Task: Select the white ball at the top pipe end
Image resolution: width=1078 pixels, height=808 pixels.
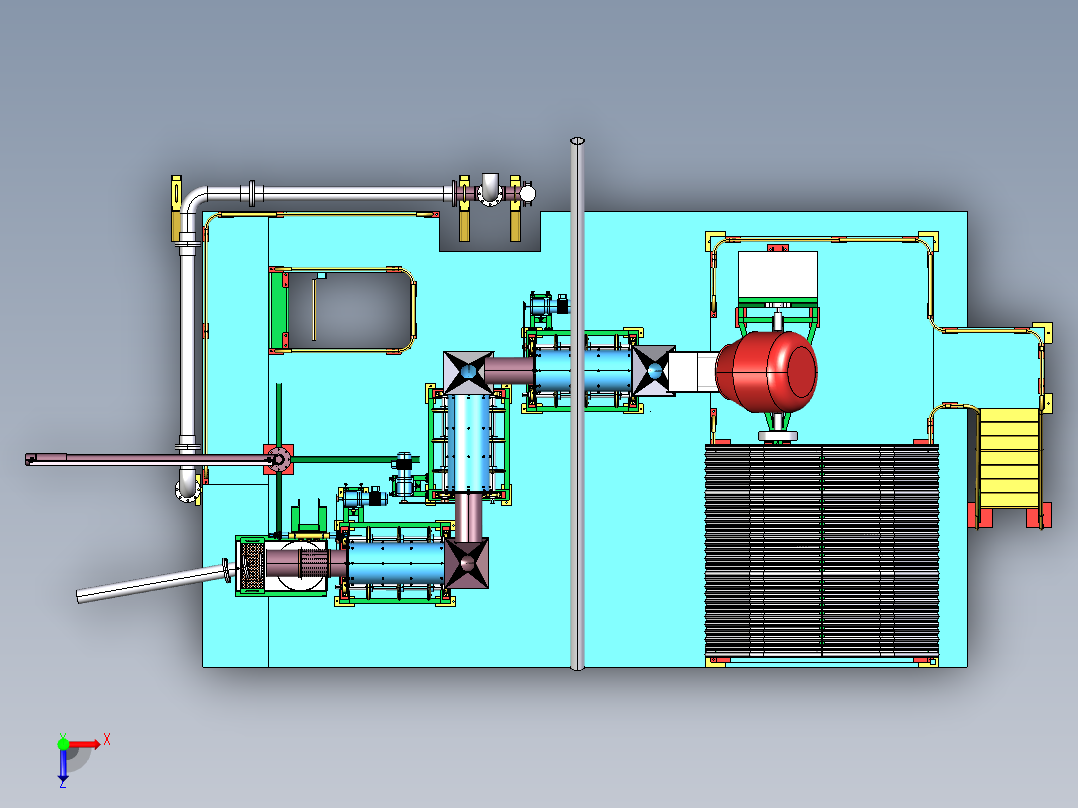Action: pyautogui.click(x=527, y=194)
